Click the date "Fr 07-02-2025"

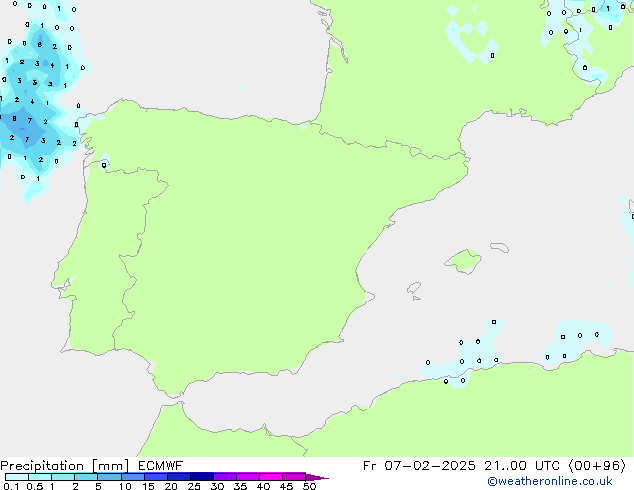[419, 466]
